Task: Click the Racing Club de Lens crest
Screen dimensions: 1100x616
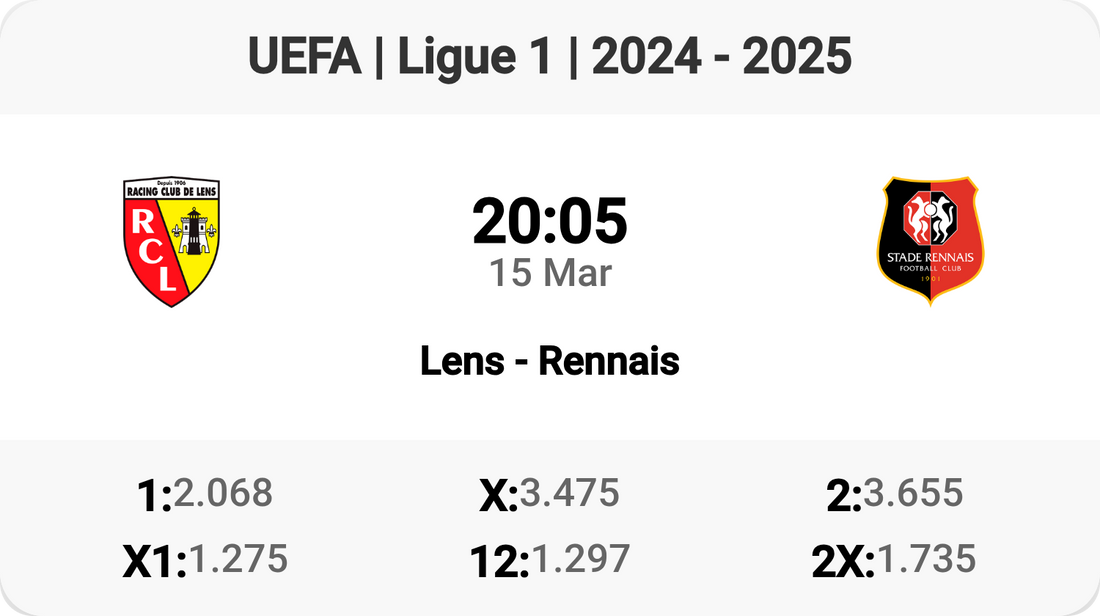Action: [x=171, y=241]
